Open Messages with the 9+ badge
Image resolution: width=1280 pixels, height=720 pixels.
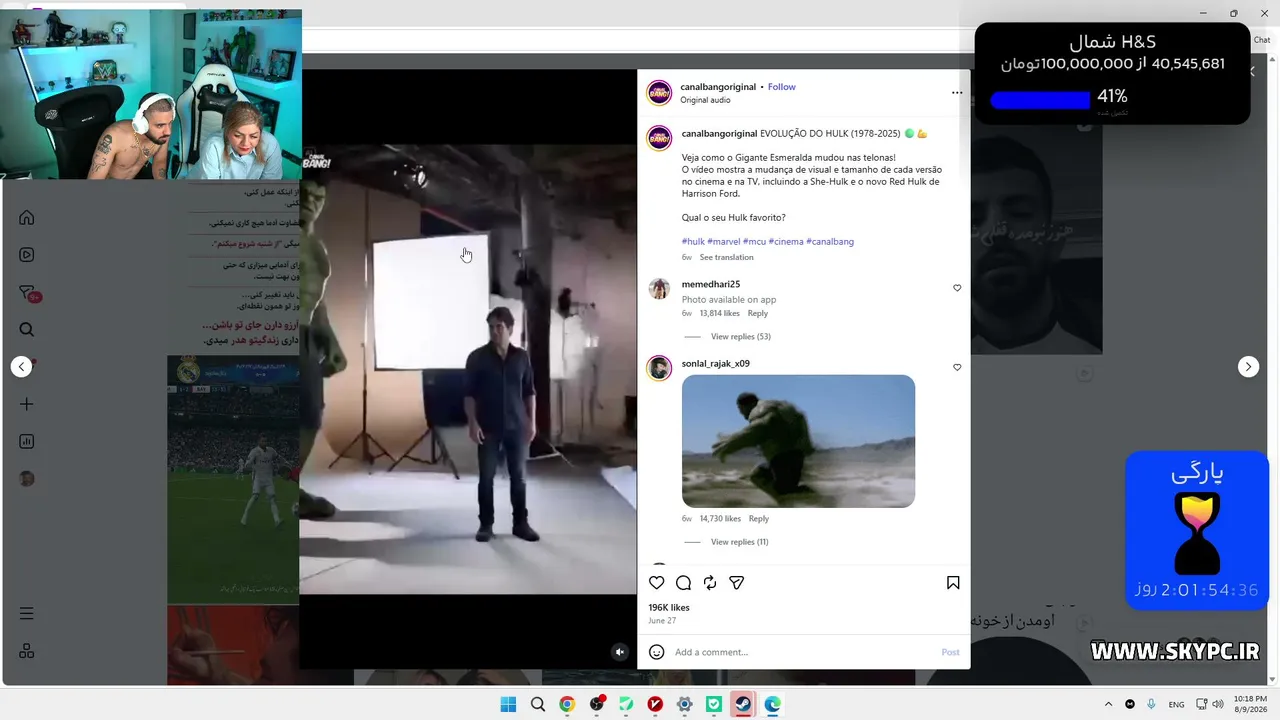28,293
